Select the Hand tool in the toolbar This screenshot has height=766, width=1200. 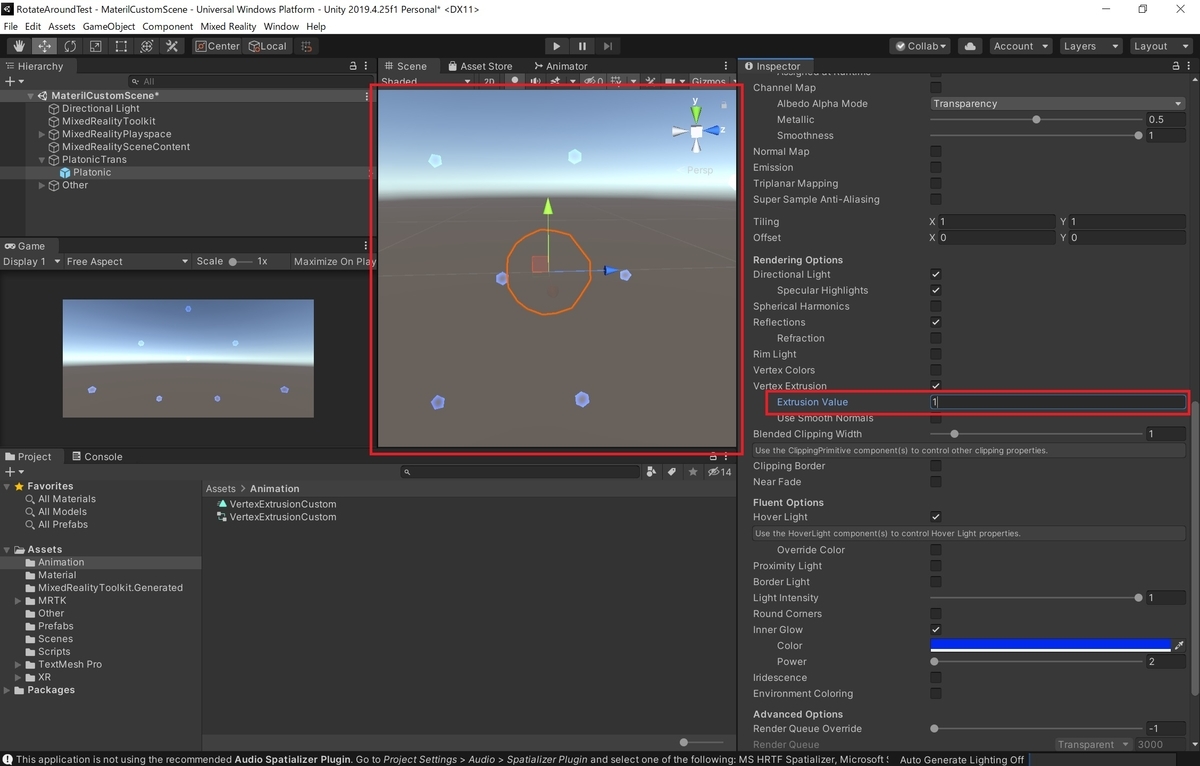[19, 46]
